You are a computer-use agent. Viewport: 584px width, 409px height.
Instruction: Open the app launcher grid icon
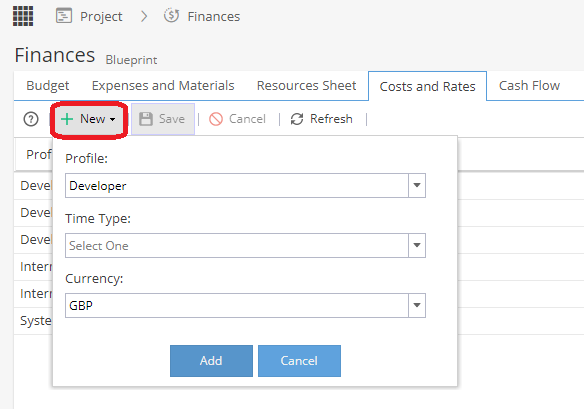[23, 16]
